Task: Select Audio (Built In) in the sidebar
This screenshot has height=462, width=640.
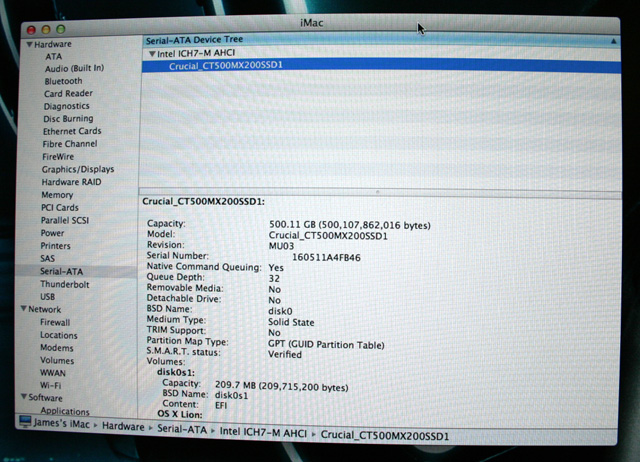Action: [x=74, y=68]
